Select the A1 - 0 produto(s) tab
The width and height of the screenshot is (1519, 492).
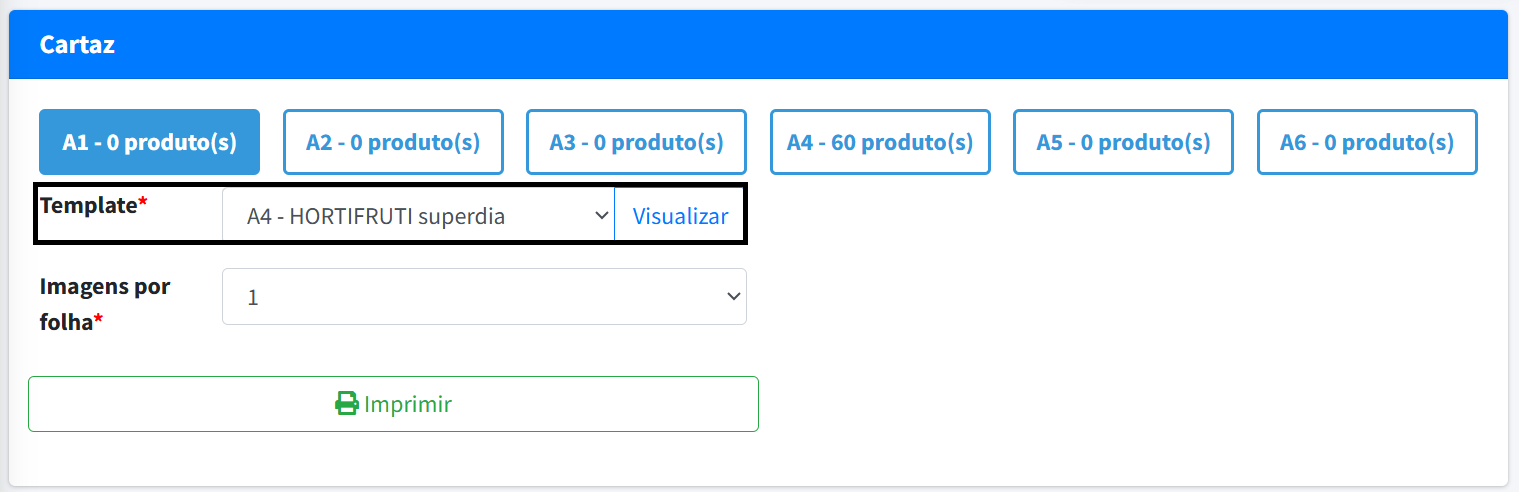tap(149, 142)
